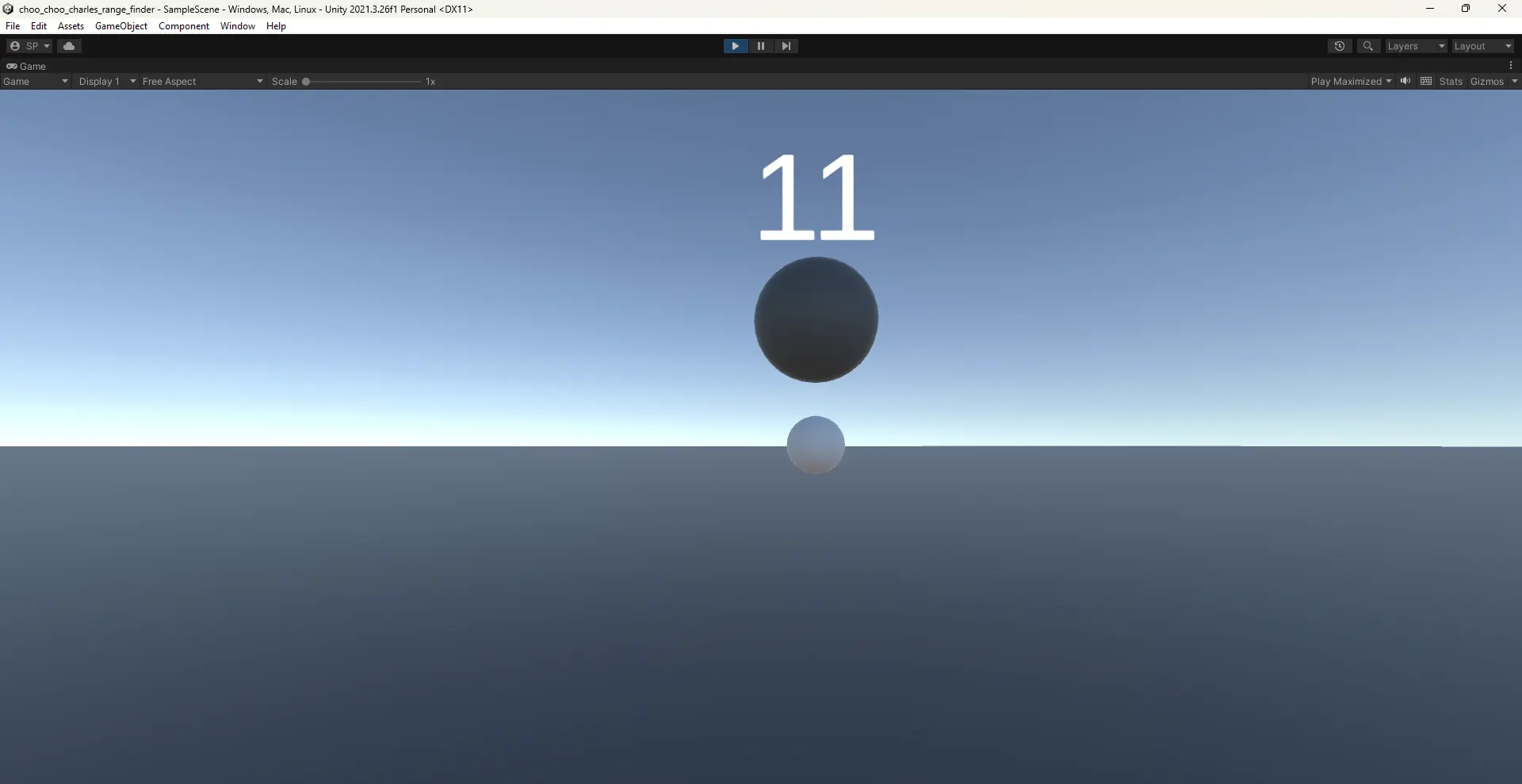This screenshot has width=1522, height=784.
Task: Open the Free Aspect ratio dropdown
Action: click(x=202, y=82)
